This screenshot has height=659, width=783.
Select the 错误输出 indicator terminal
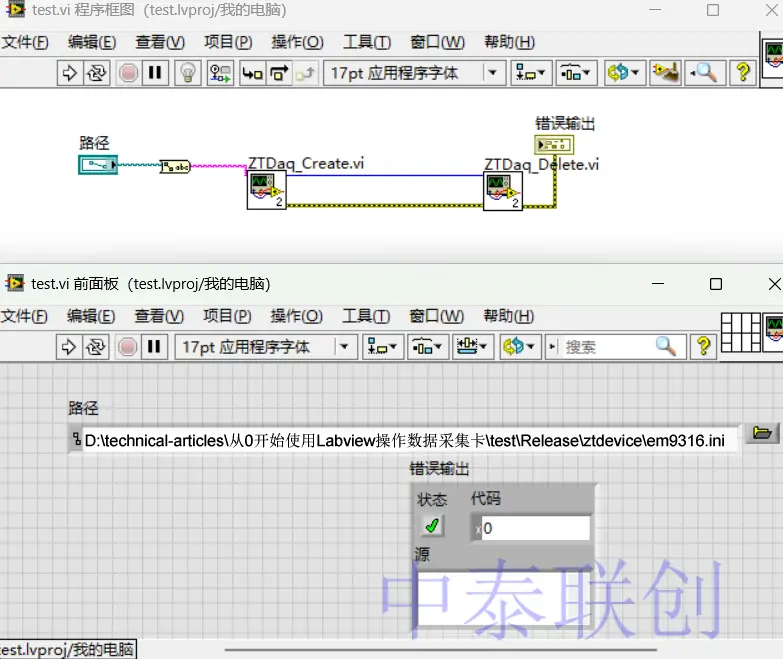coord(554,145)
